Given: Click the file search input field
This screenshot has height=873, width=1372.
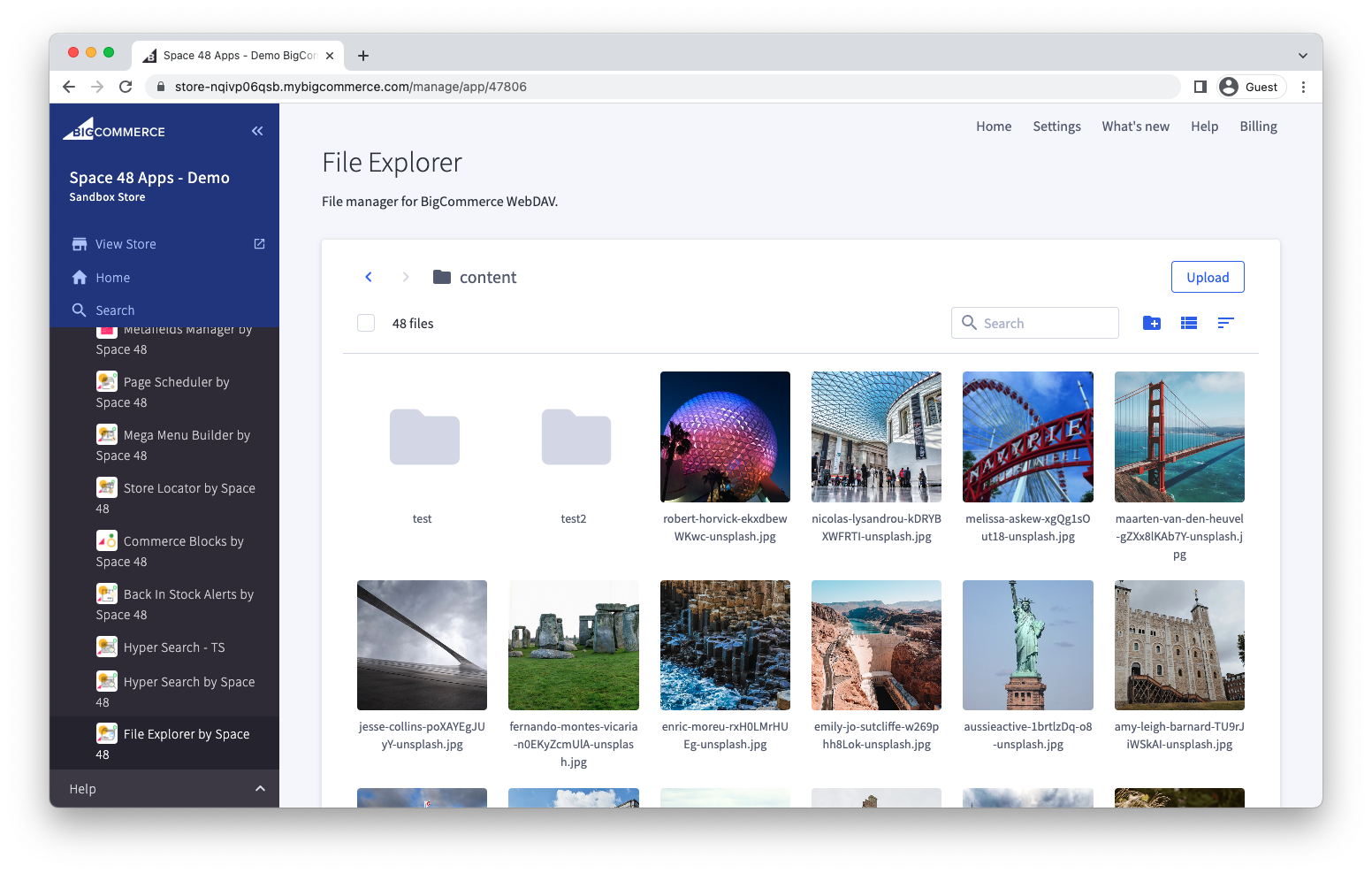Looking at the screenshot, I should pyautogui.click(x=1035, y=323).
